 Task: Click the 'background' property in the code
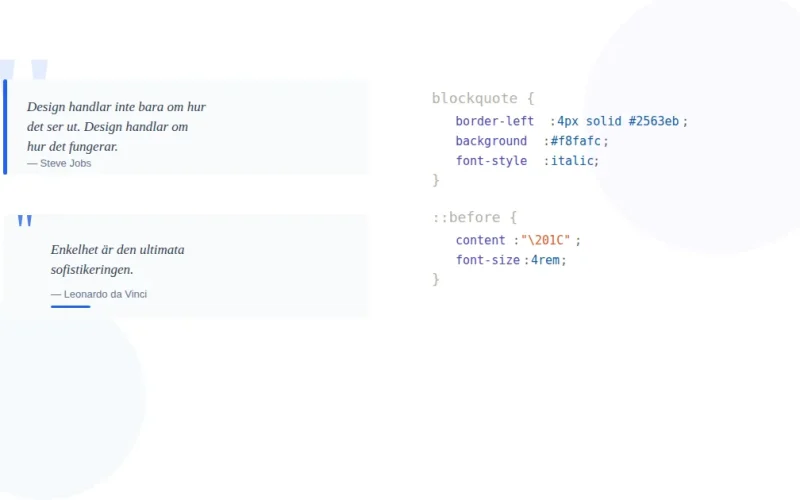[x=490, y=141]
